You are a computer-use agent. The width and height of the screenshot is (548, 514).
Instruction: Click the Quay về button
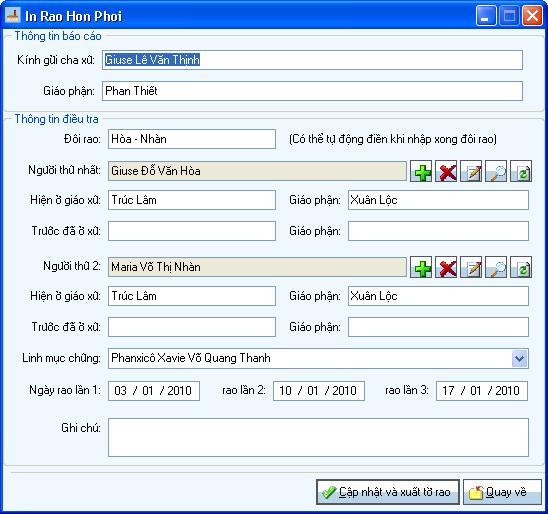(x=502, y=492)
